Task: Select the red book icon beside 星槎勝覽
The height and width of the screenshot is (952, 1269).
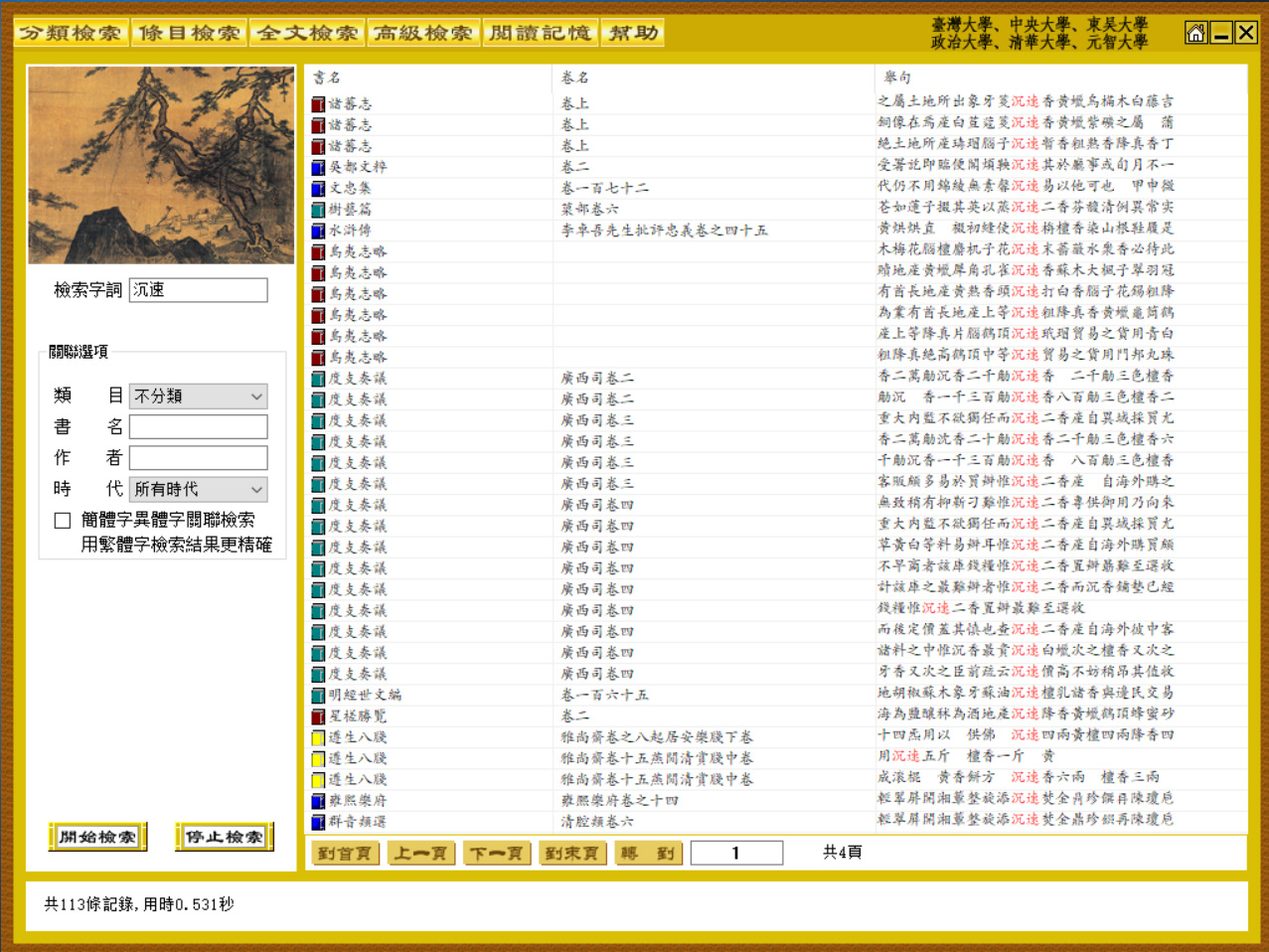Action: (318, 716)
